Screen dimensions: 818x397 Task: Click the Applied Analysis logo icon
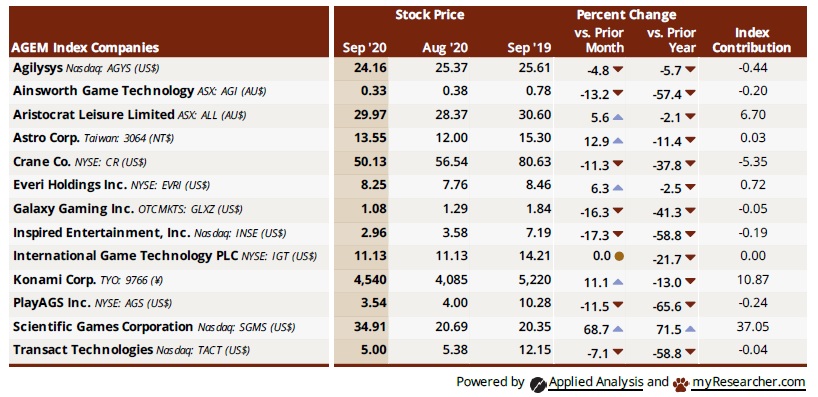point(537,384)
